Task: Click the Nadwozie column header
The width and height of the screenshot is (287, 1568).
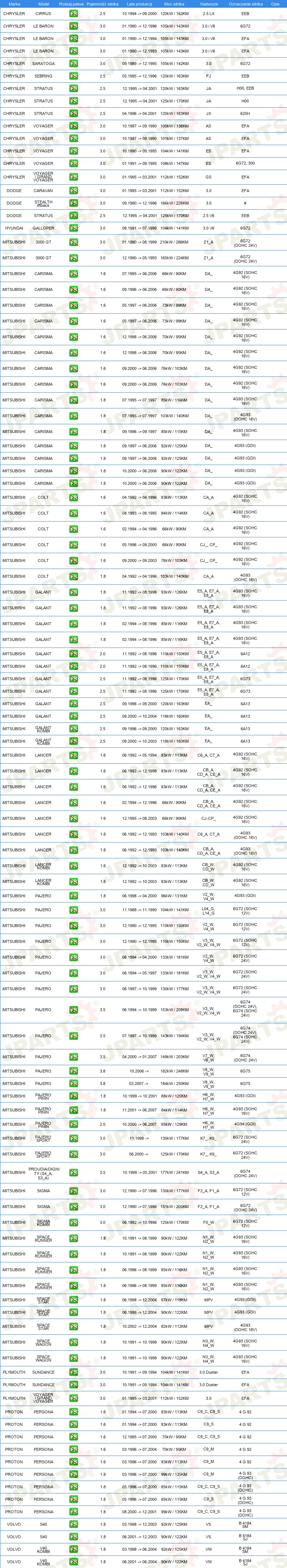Action: click(208, 4)
